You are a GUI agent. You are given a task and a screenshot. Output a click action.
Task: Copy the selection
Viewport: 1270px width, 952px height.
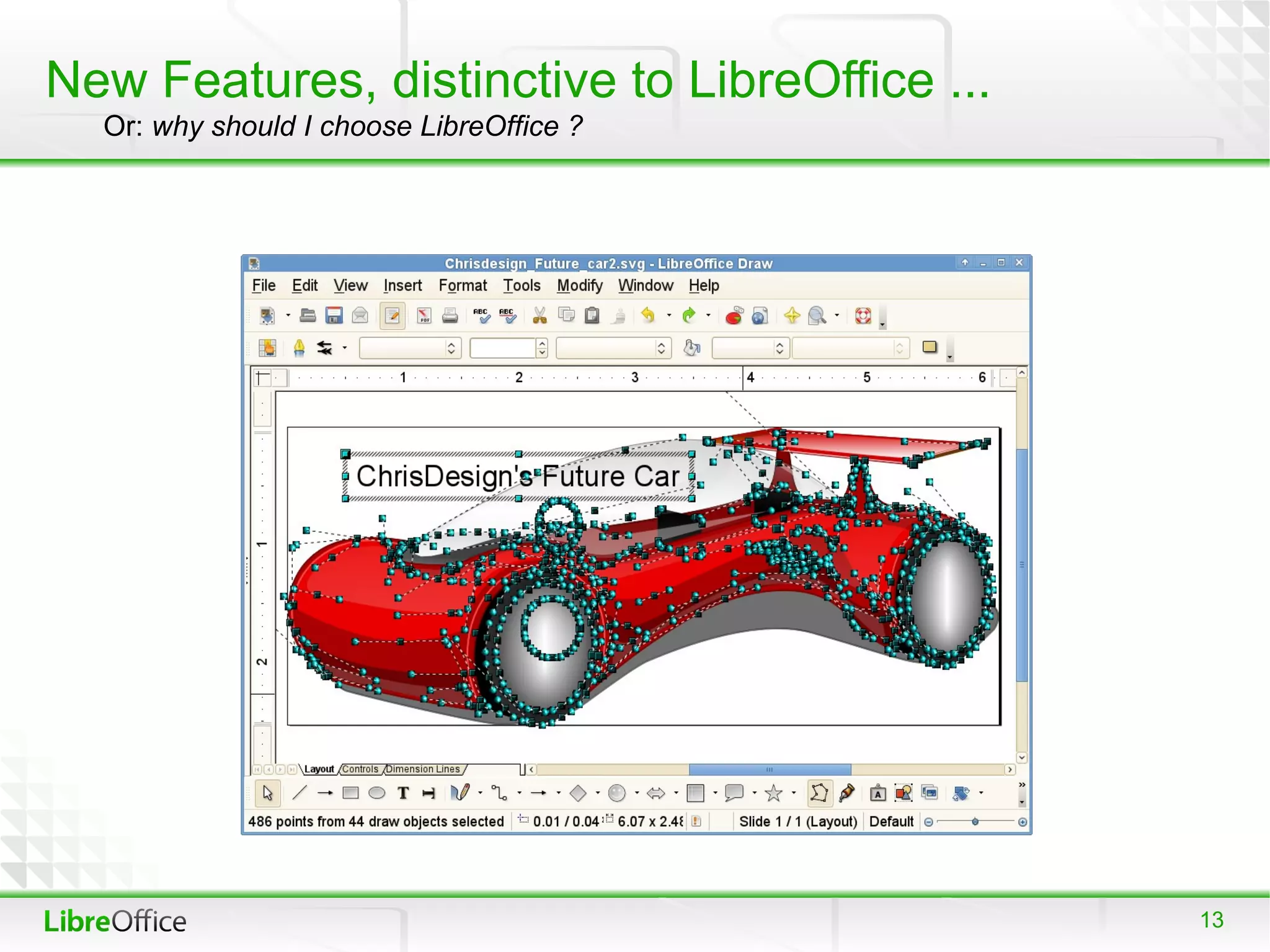(566, 316)
